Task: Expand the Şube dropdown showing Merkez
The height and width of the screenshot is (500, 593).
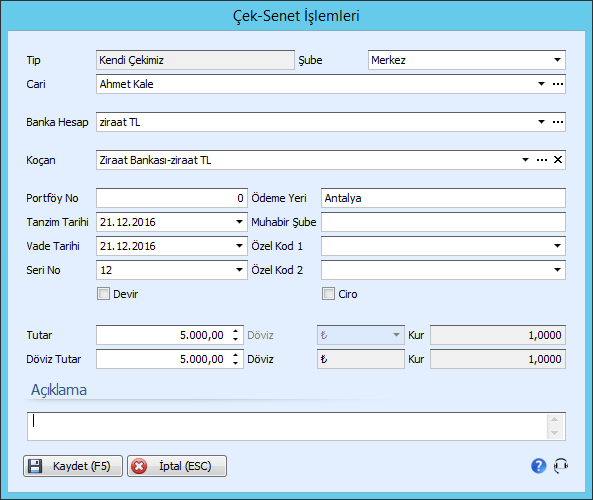Action: click(x=557, y=60)
